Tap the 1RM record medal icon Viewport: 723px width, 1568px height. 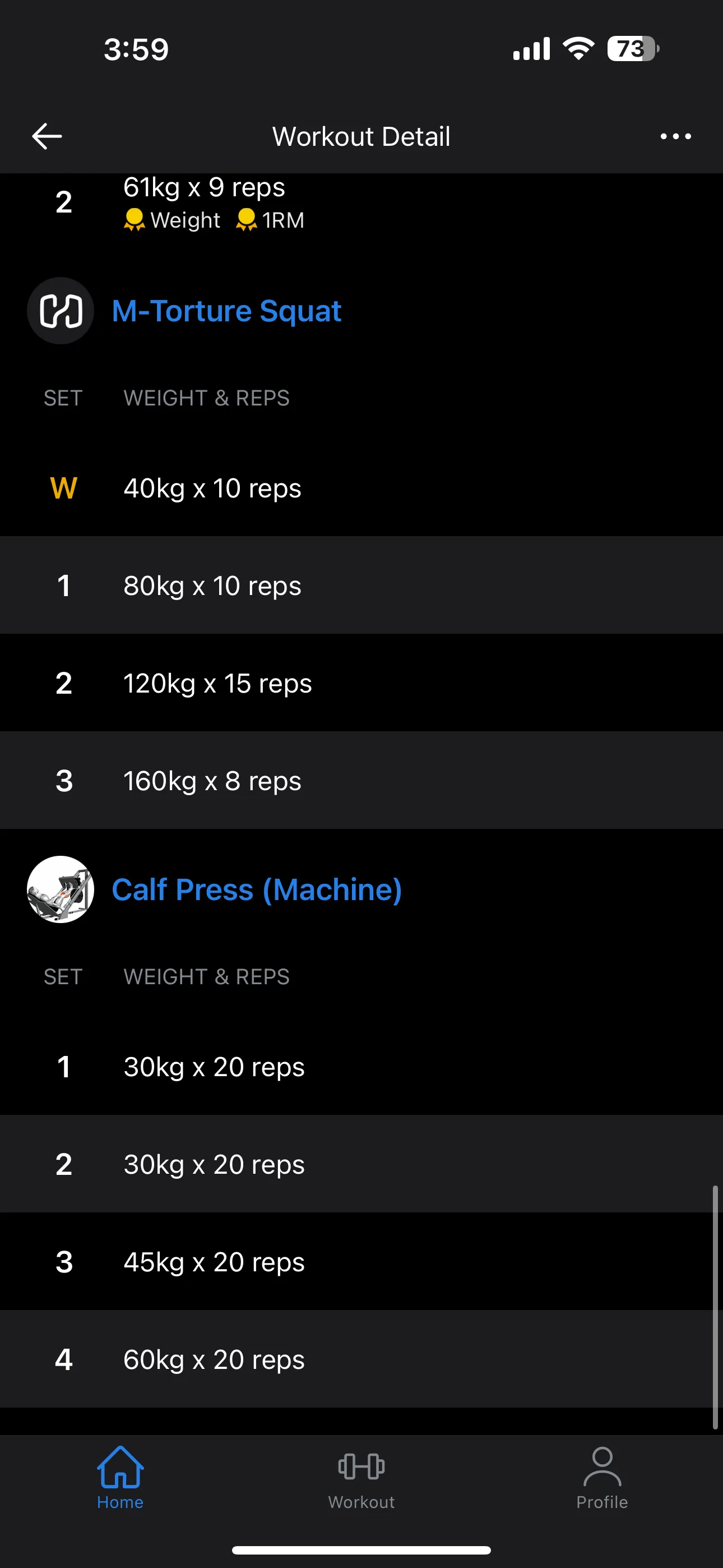[x=247, y=220]
